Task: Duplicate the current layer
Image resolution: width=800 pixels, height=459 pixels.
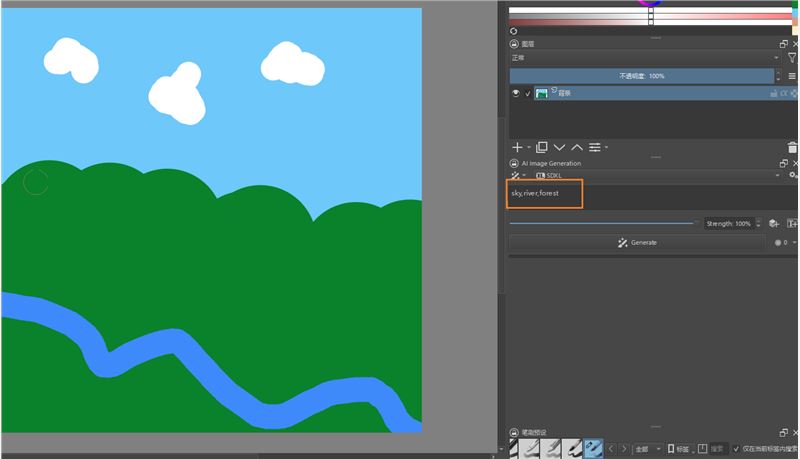Action: [x=540, y=147]
